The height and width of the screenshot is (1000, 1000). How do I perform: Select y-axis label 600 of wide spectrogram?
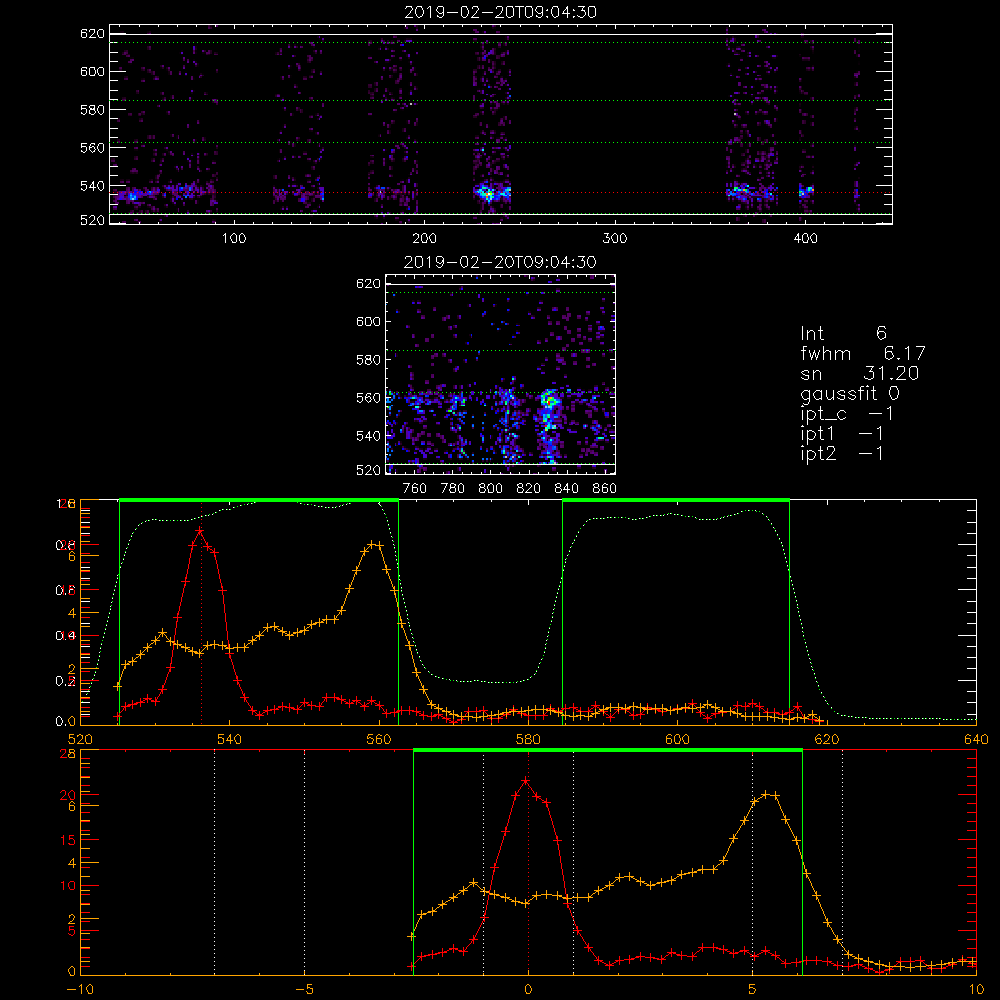coord(92,71)
